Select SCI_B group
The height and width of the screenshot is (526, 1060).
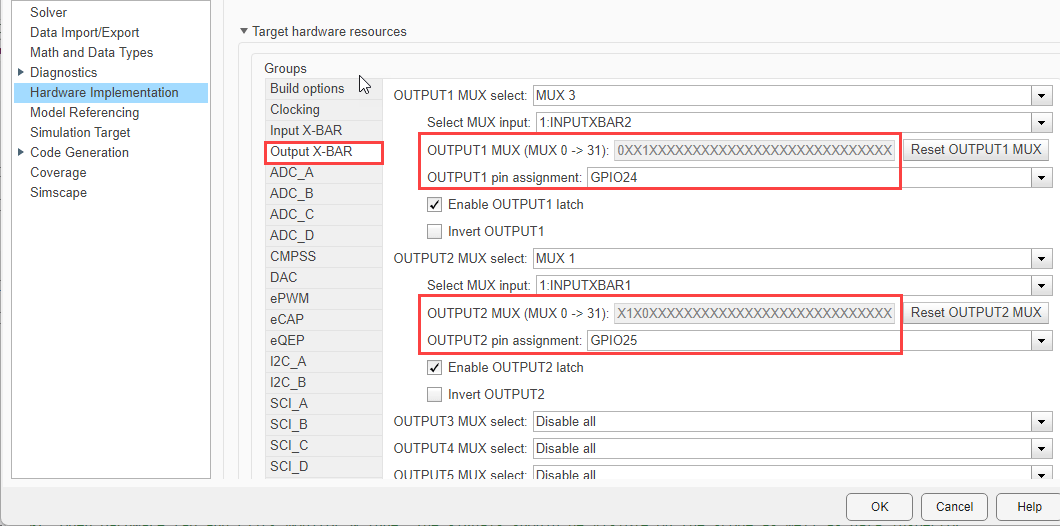[x=324, y=425]
